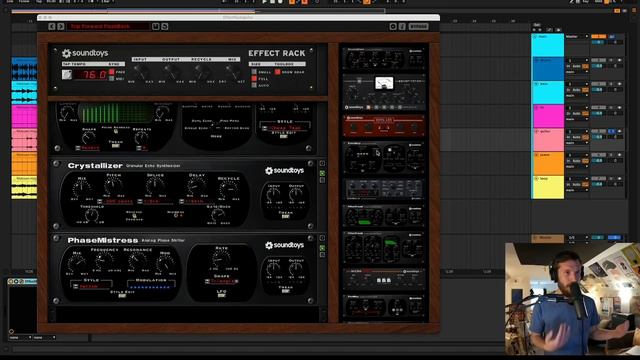Select the yellow track header in the DAW

(548, 187)
